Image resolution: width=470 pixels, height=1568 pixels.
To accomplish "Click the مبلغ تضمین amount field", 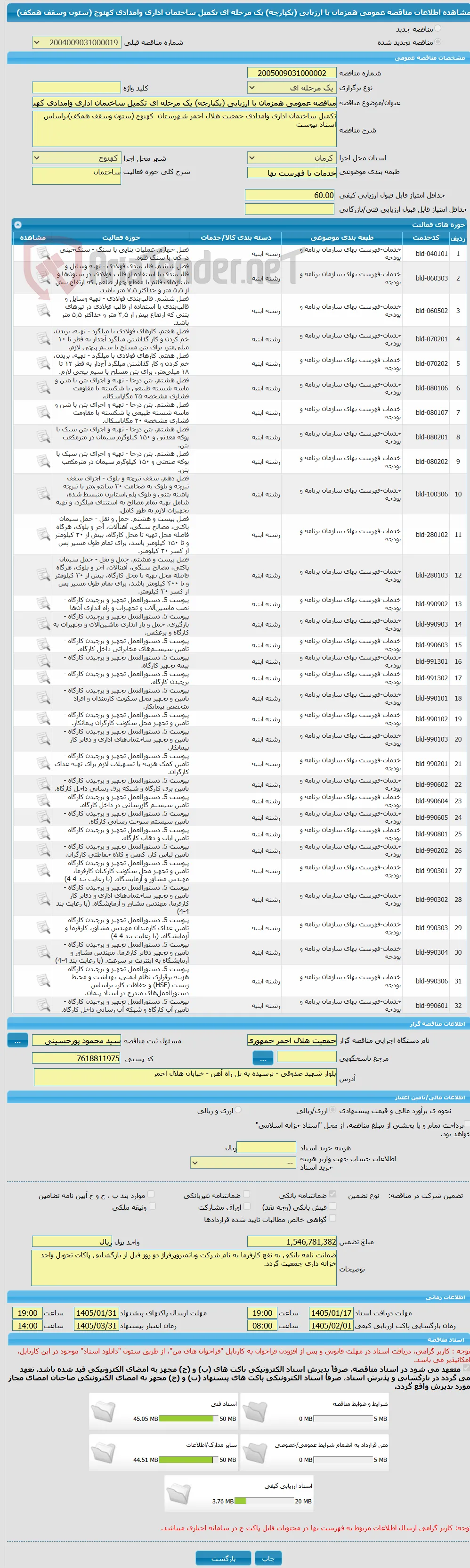I will 292,1241.
